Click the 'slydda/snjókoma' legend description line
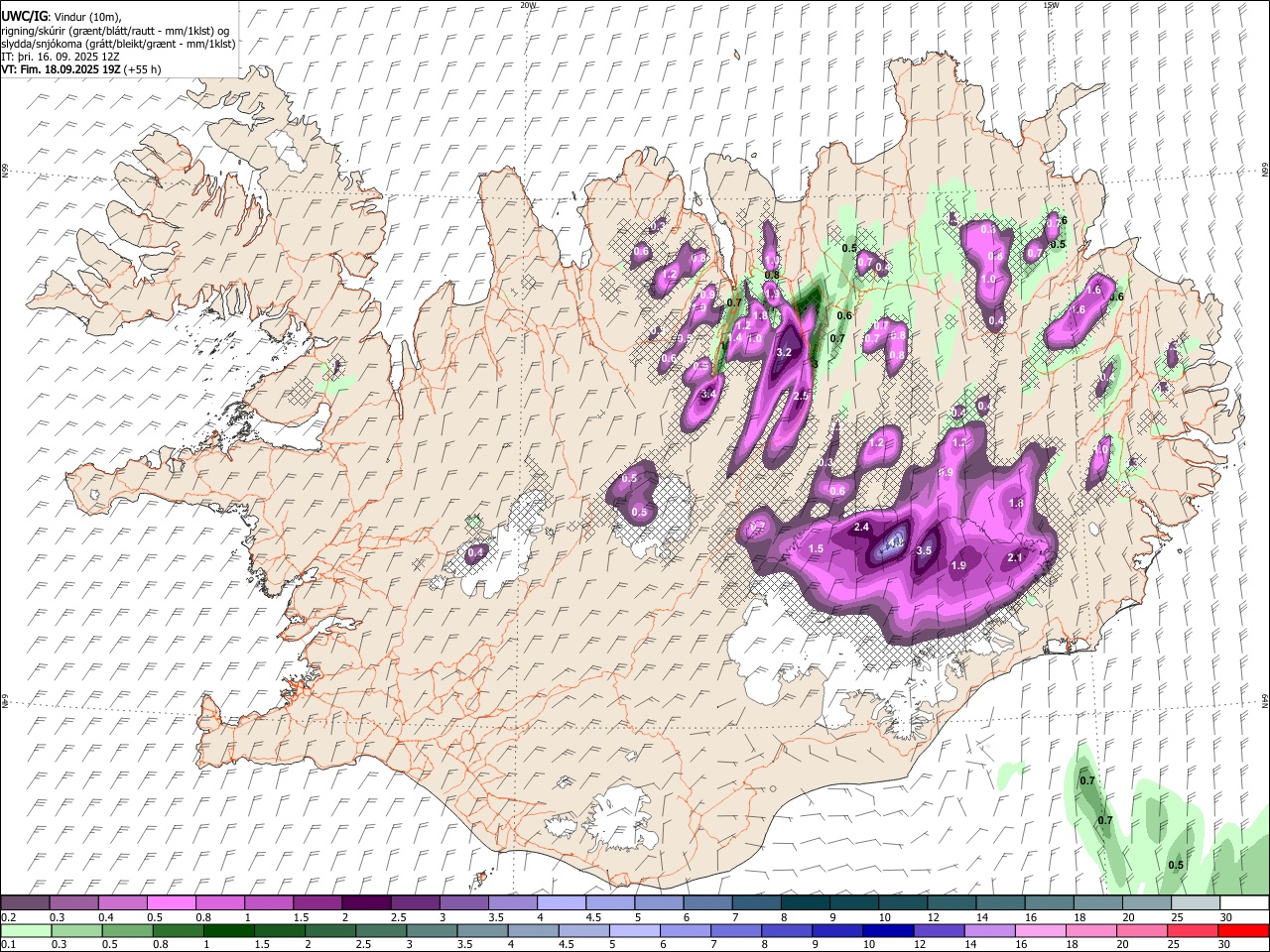Image resolution: width=1270 pixels, height=952 pixels. (x=118, y=44)
